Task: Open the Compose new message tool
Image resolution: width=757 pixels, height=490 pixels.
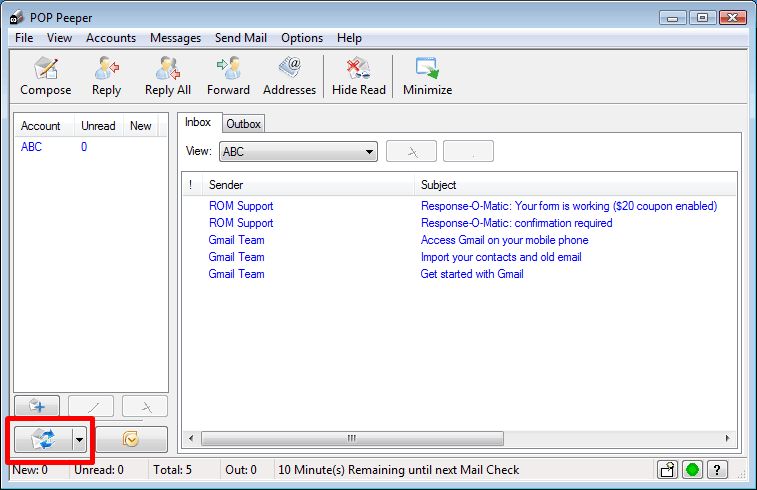Action: tap(45, 76)
